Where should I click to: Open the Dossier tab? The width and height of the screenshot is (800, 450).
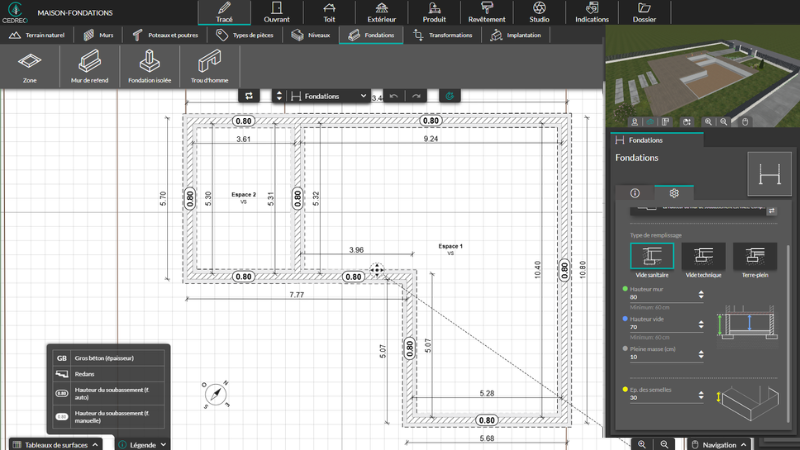click(x=644, y=12)
